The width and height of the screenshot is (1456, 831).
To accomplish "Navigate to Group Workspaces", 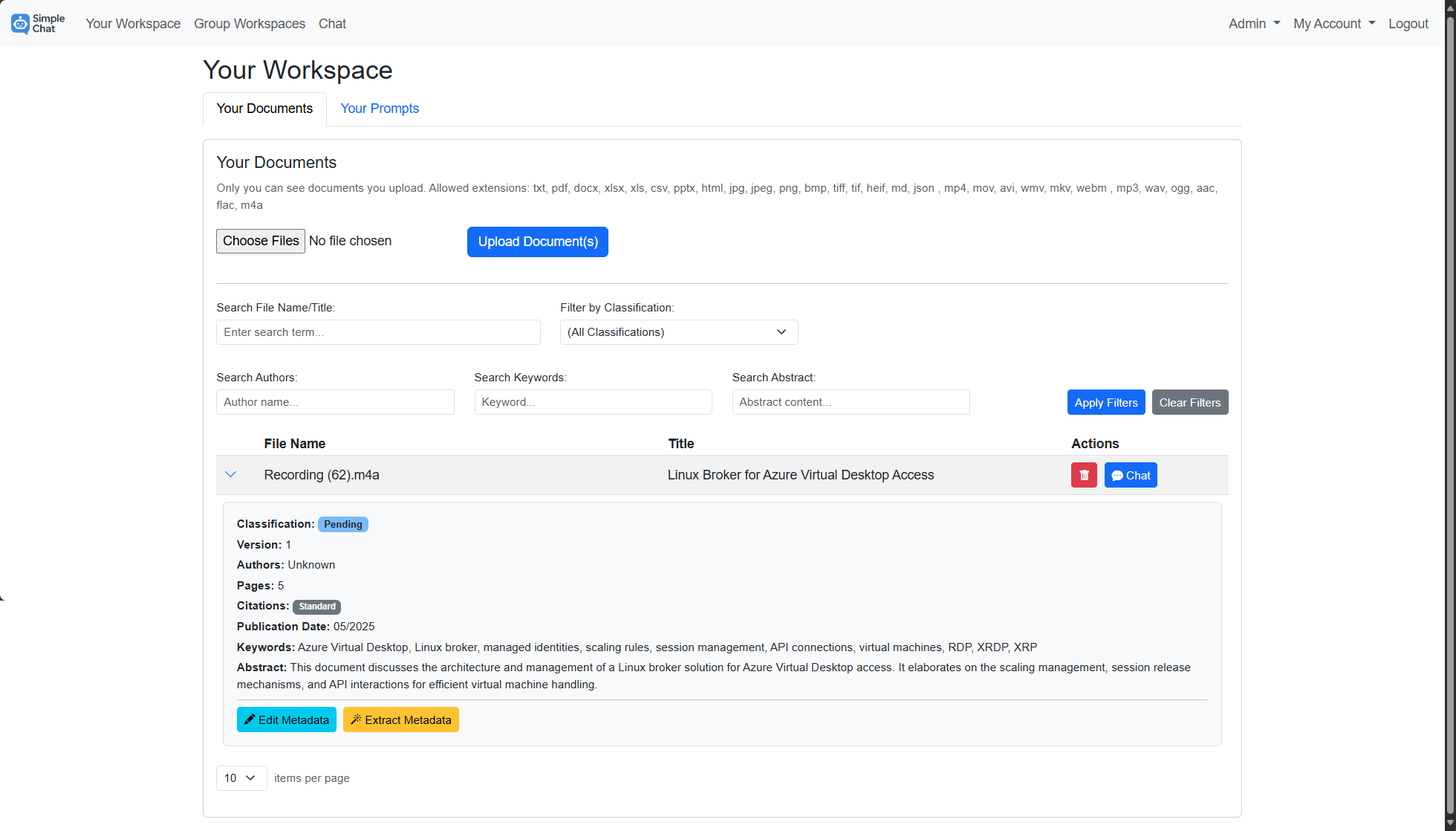I will [249, 23].
